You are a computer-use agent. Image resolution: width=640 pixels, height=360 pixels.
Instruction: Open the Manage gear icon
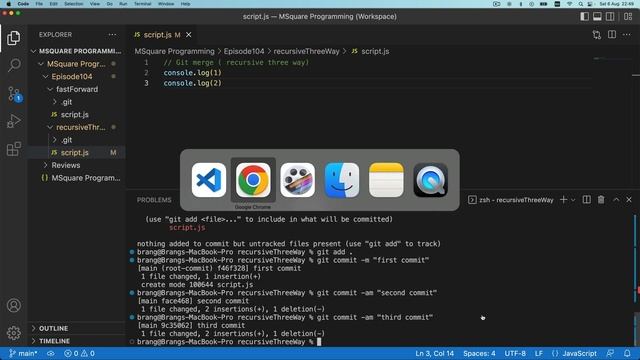tap(14, 333)
